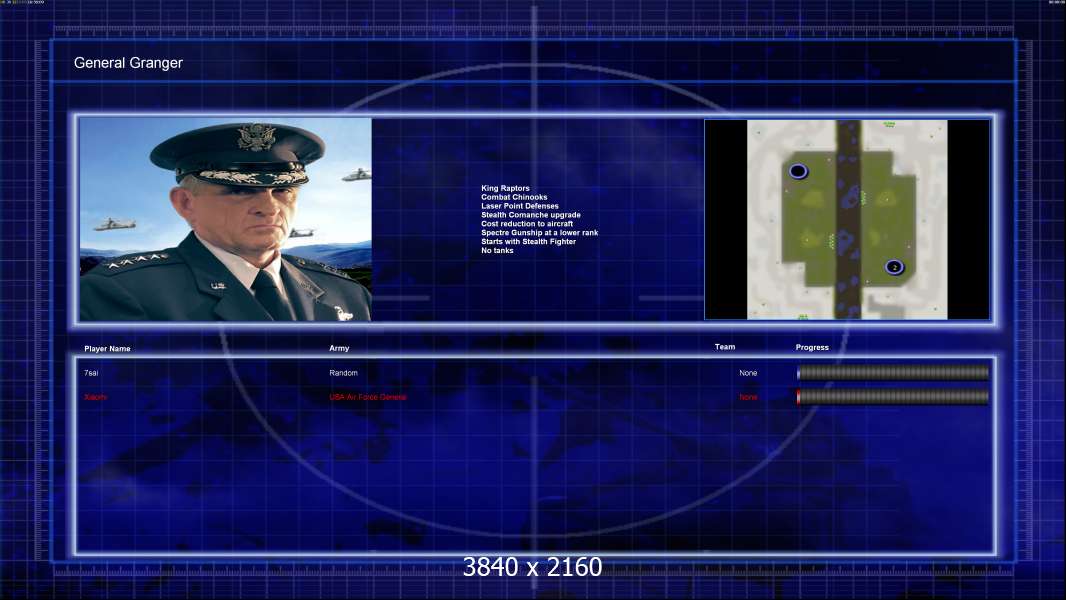Click General Granger's portrait image

(226, 219)
